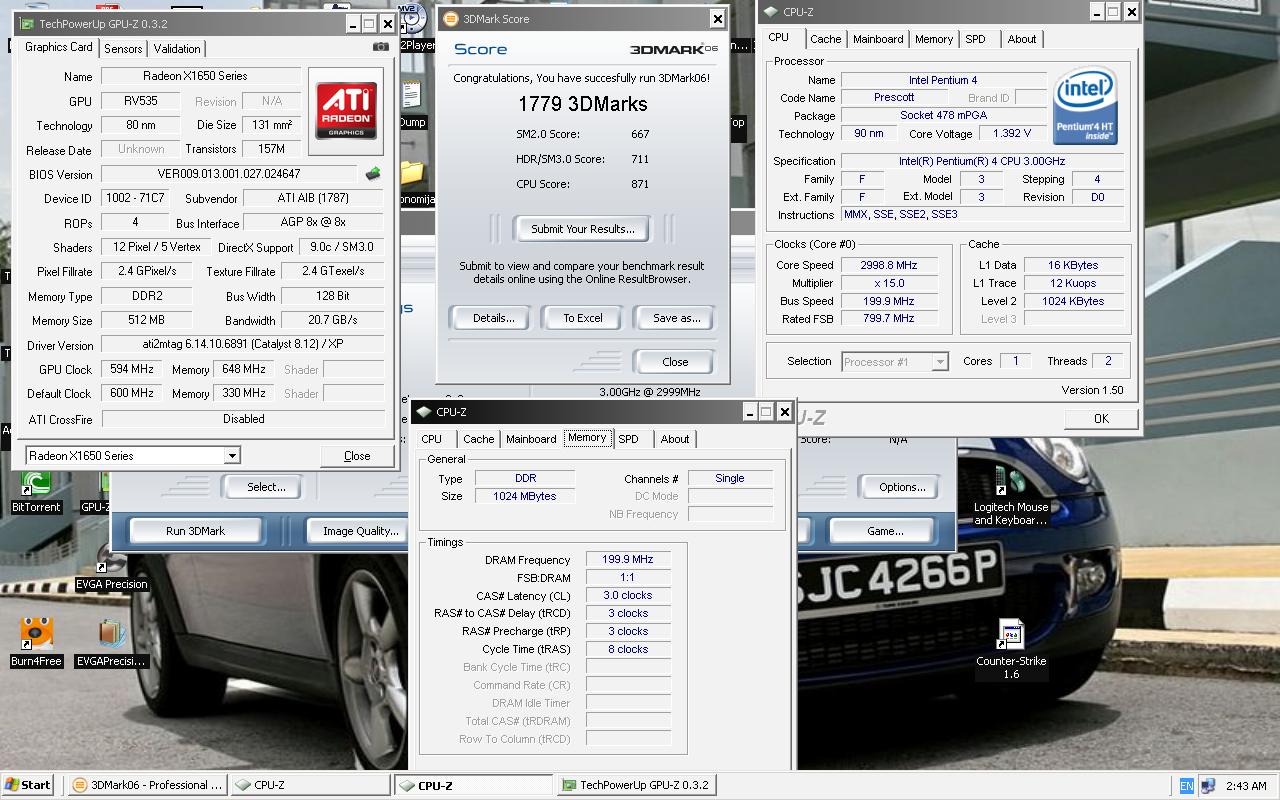This screenshot has height=800, width=1280.
Task: Export the score with To Excel button
Action: 582,318
